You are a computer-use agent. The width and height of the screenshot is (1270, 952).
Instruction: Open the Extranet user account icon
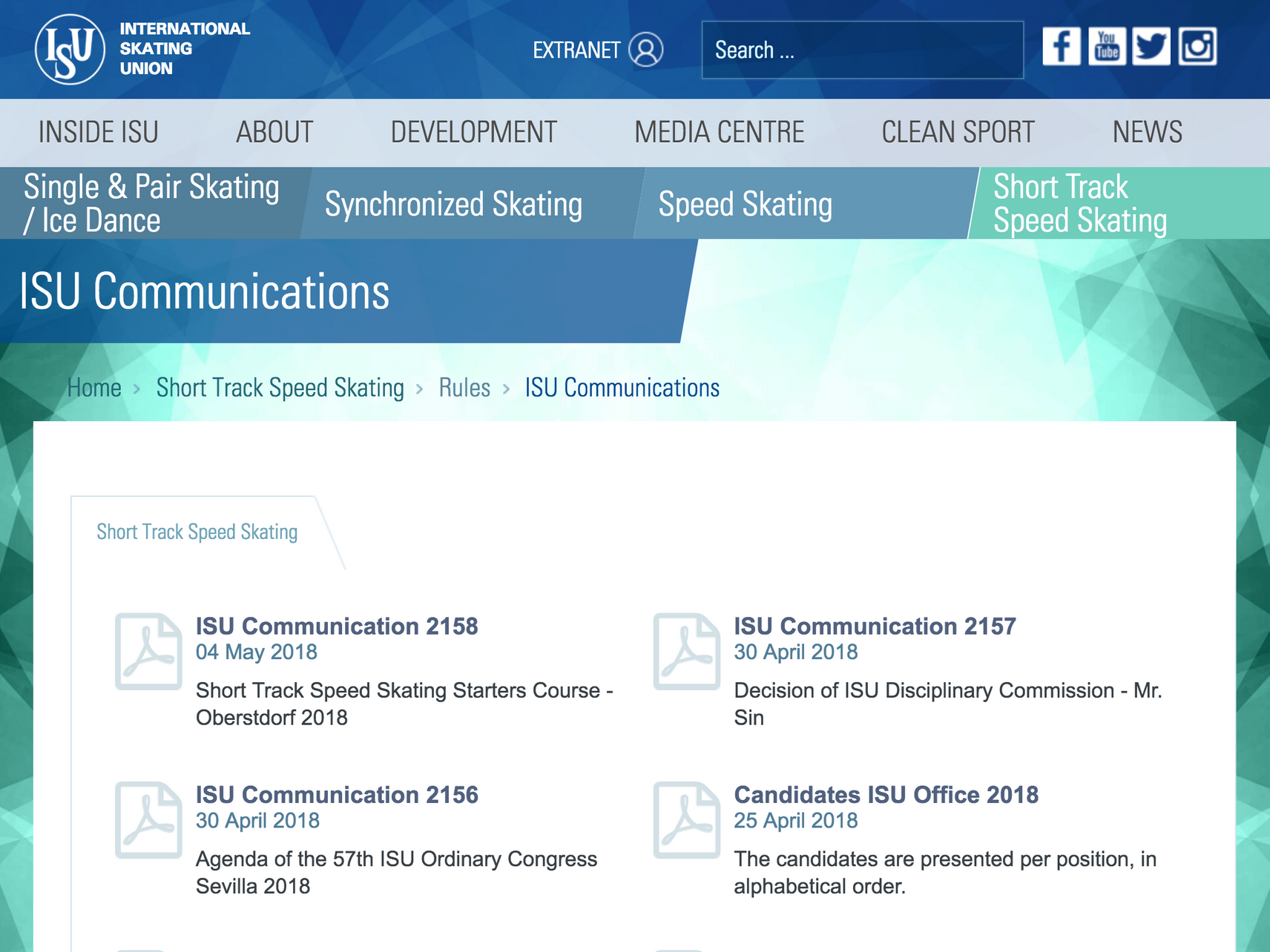pos(645,50)
